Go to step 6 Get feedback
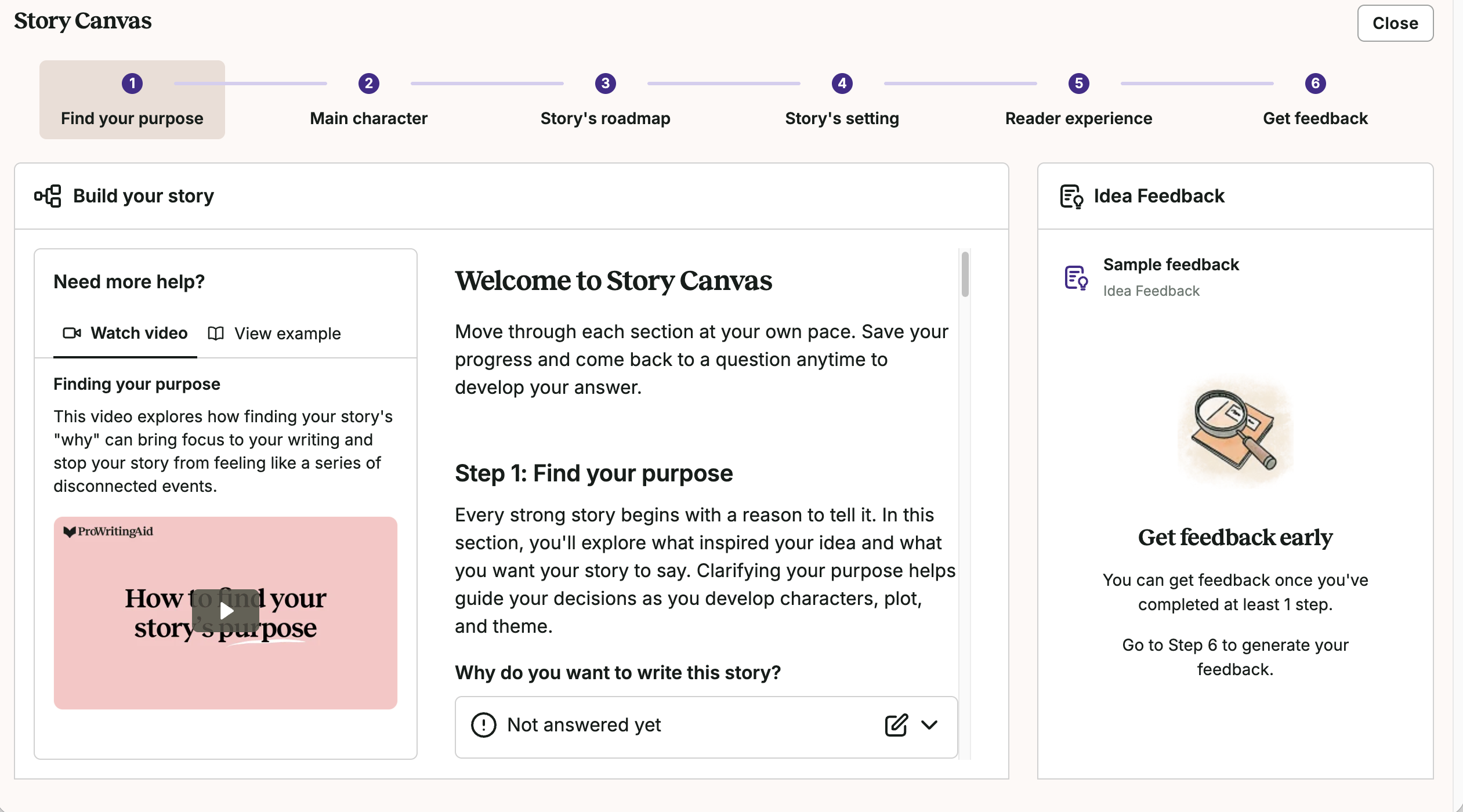Image resolution: width=1463 pixels, height=812 pixels. click(1316, 100)
